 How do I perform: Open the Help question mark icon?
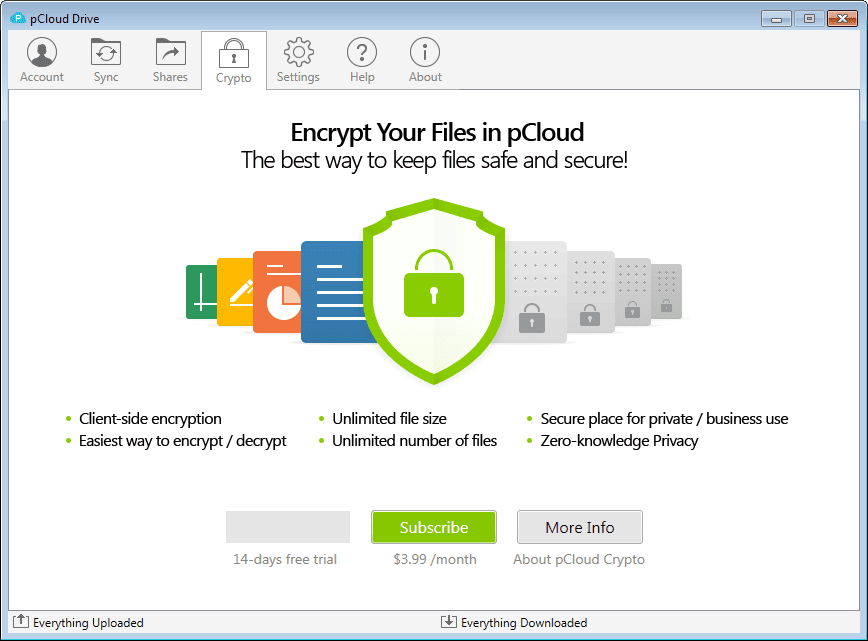(362, 52)
